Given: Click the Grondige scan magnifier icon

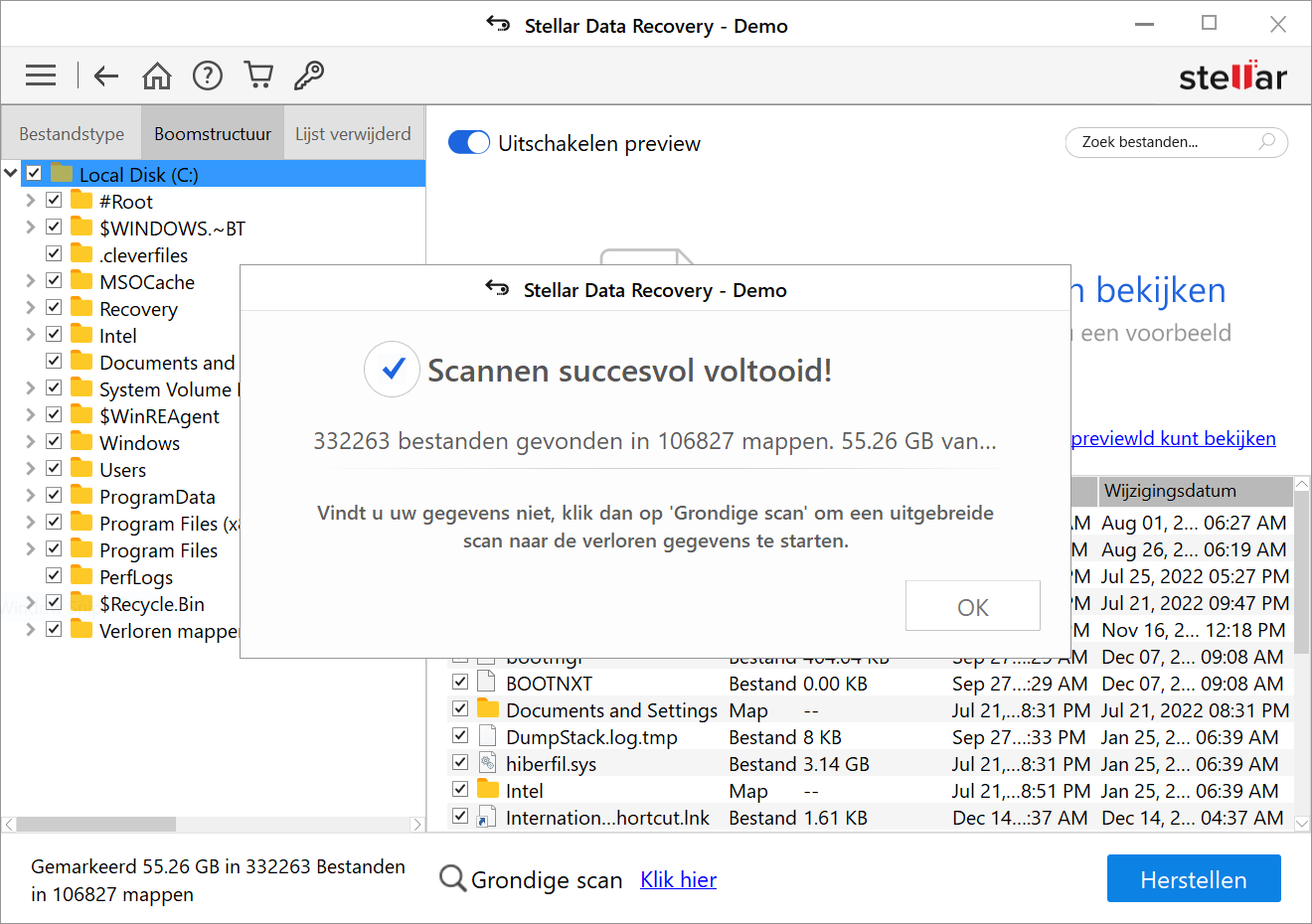Looking at the screenshot, I should (452, 878).
